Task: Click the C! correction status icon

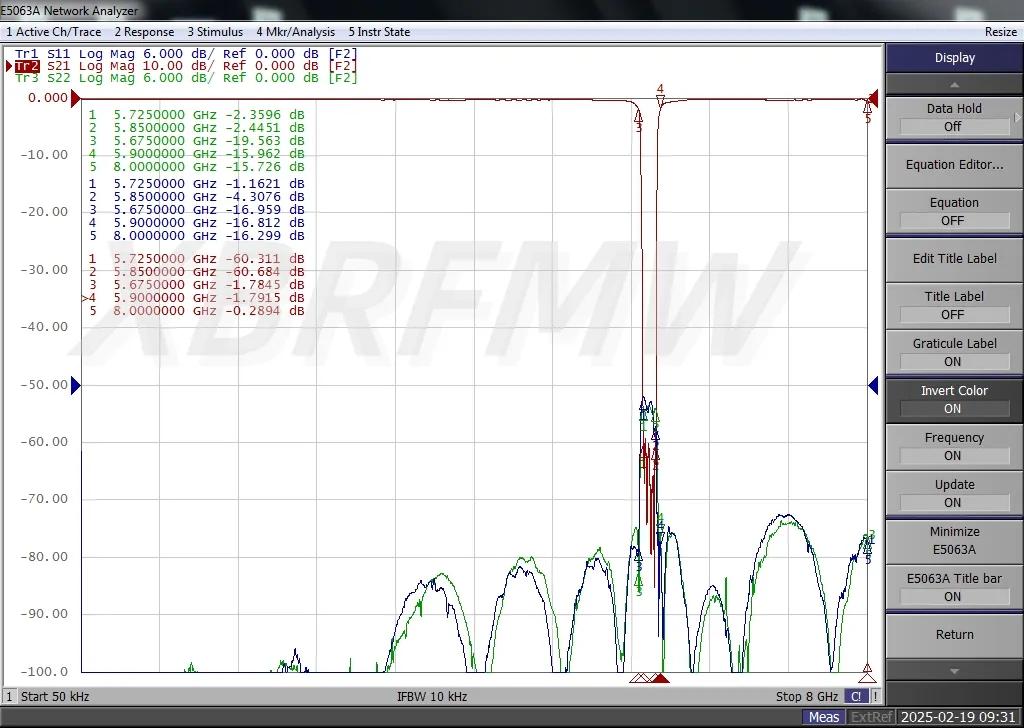Action: tap(858, 696)
